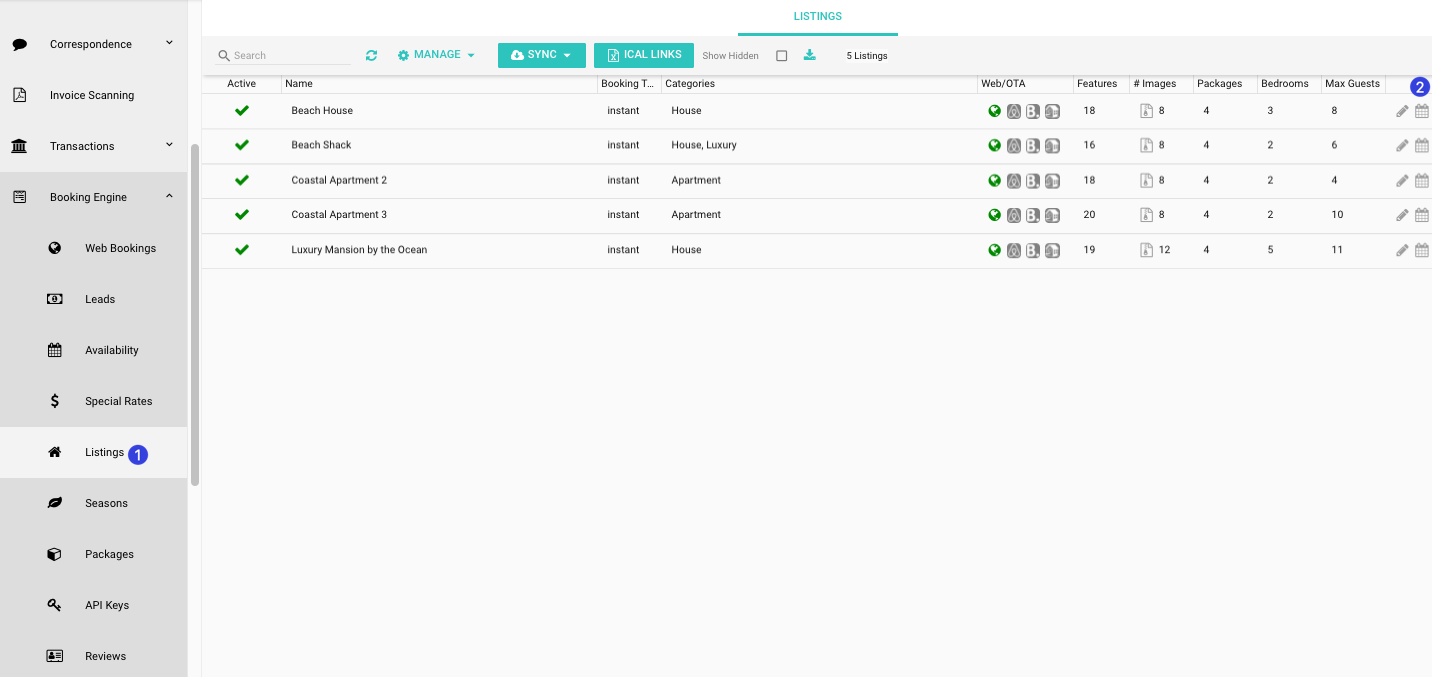Click the images file icon for Coastal Apartment 3
Viewport: 1432px width, 677px height.
point(1146,215)
